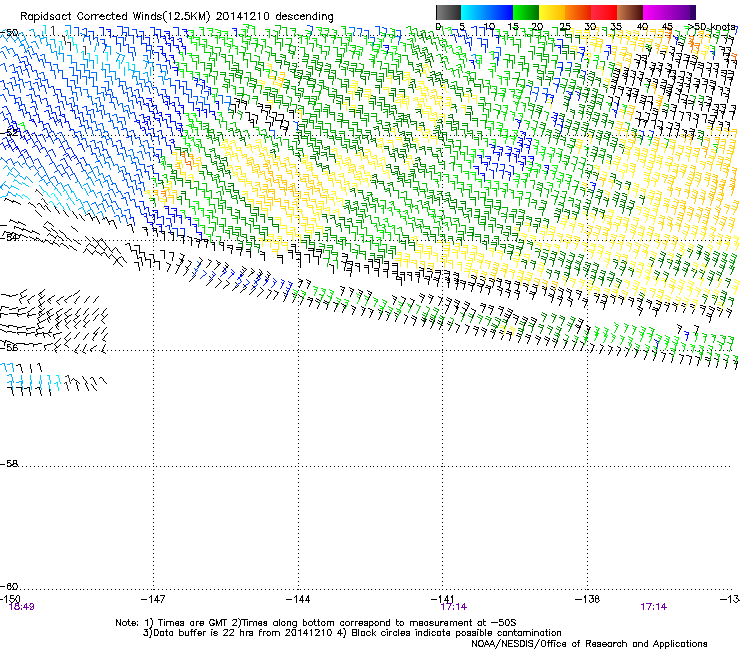The width and height of the screenshot is (740, 650).
Task: Click the -58 latitude axis label
Action: [x=9, y=464]
